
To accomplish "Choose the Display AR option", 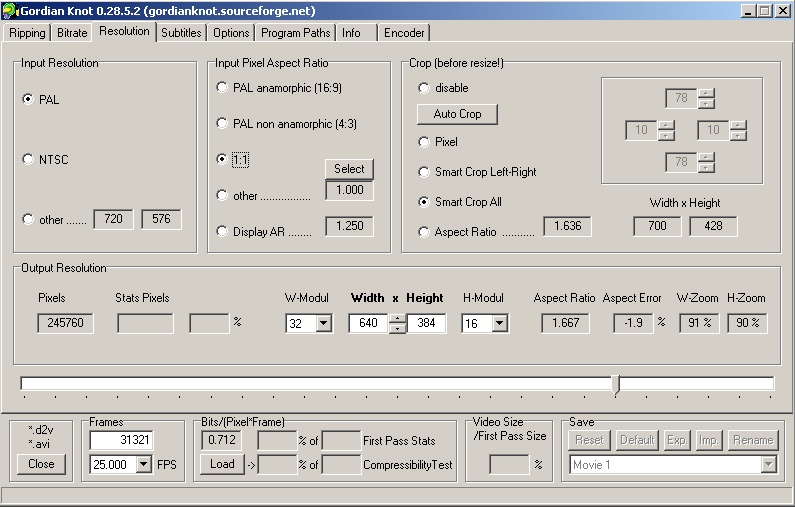I will coord(222,231).
